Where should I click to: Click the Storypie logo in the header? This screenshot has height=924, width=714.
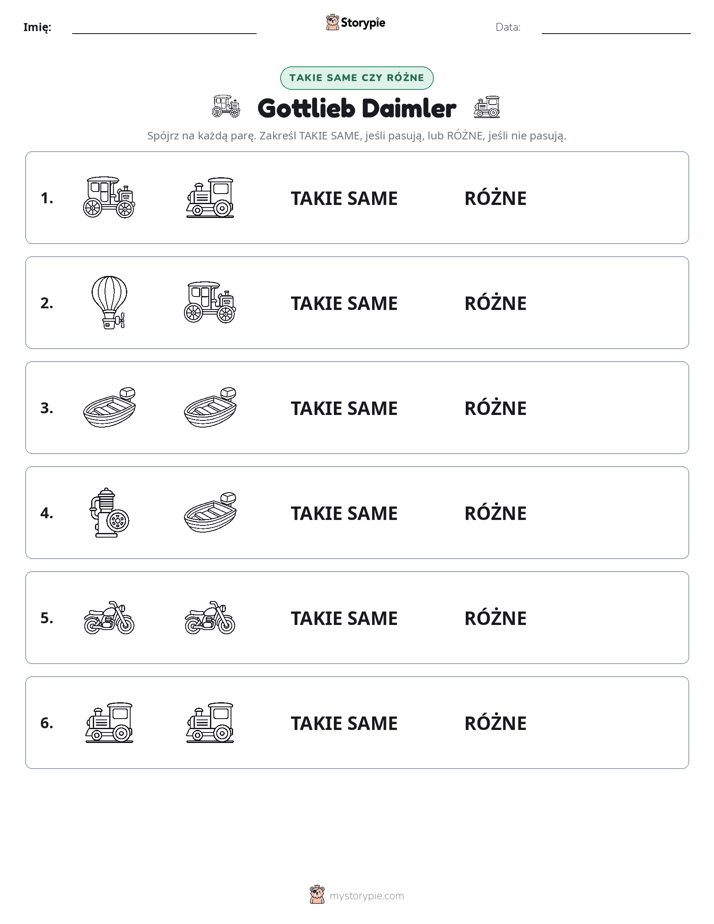(x=356, y=22)
